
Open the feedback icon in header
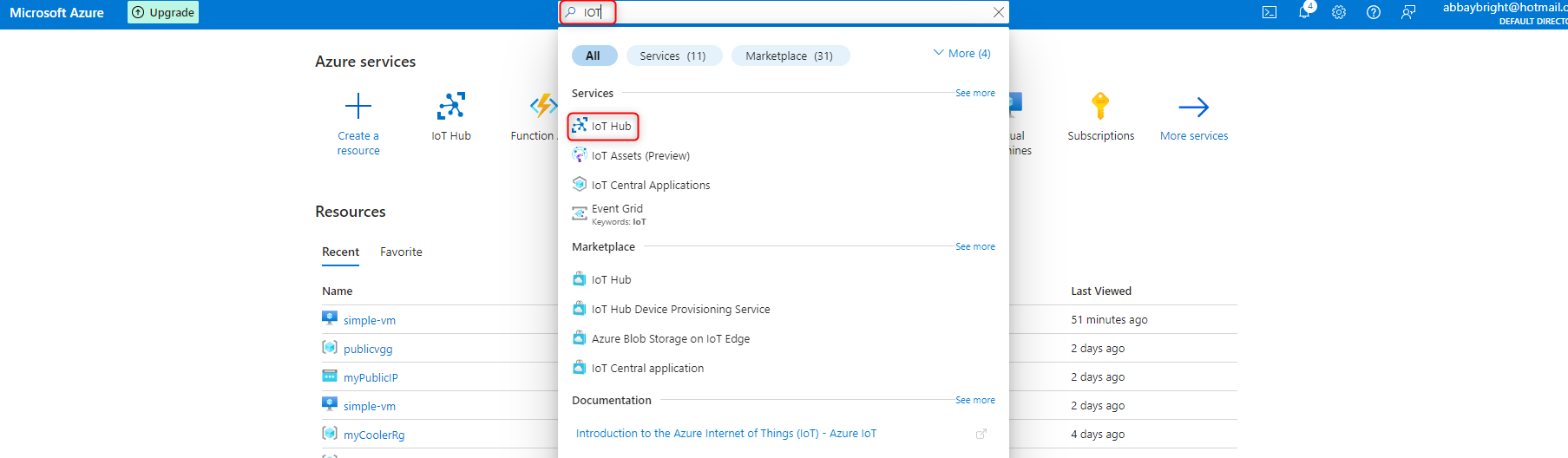point(1408,12)
